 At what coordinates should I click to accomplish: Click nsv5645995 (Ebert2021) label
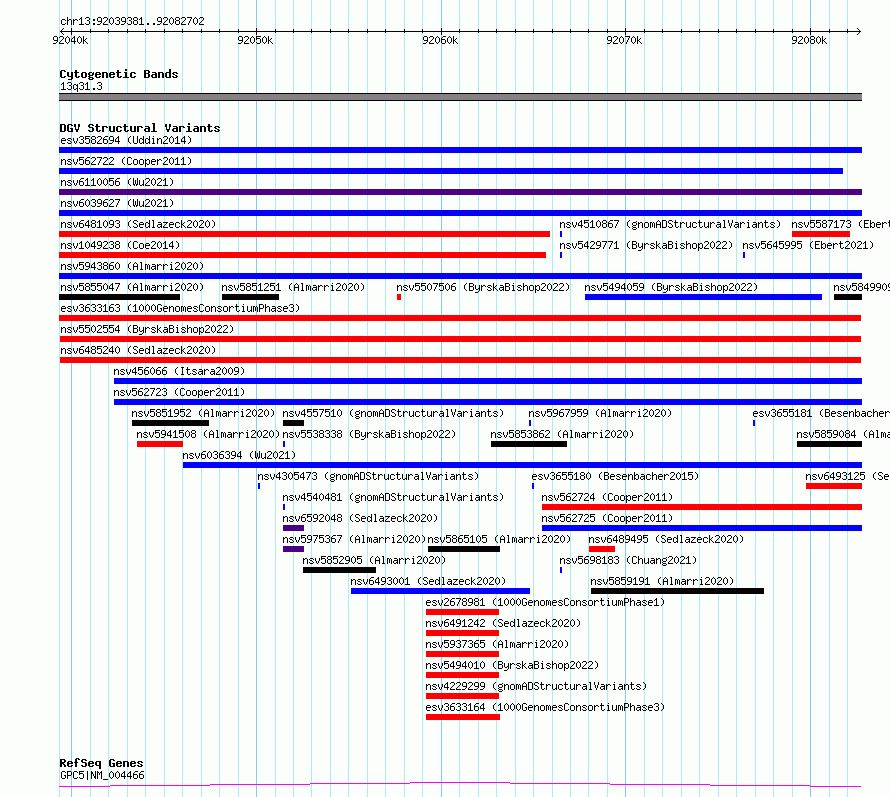808,245
